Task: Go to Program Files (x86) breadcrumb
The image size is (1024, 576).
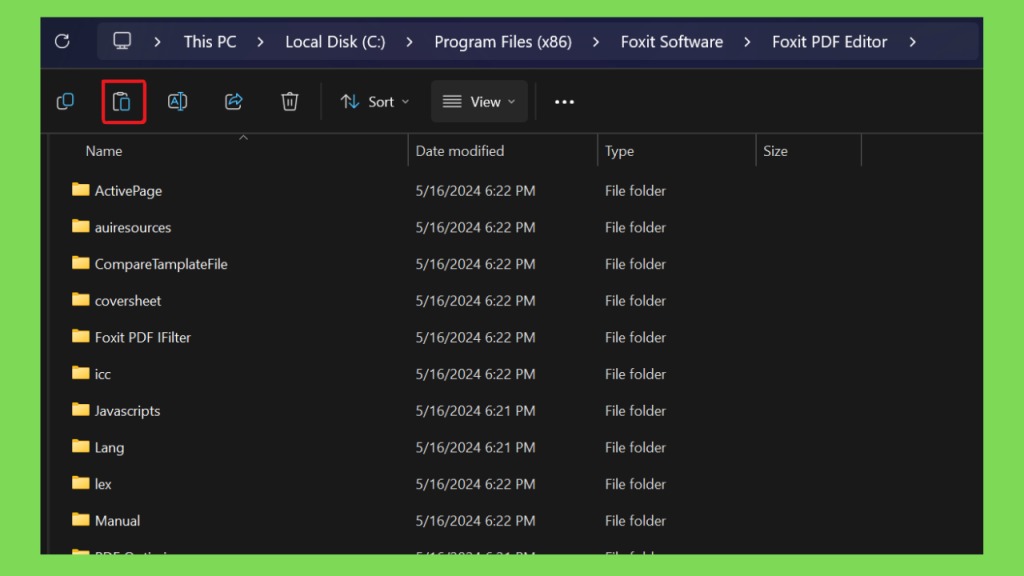Action: coord(503,42)
